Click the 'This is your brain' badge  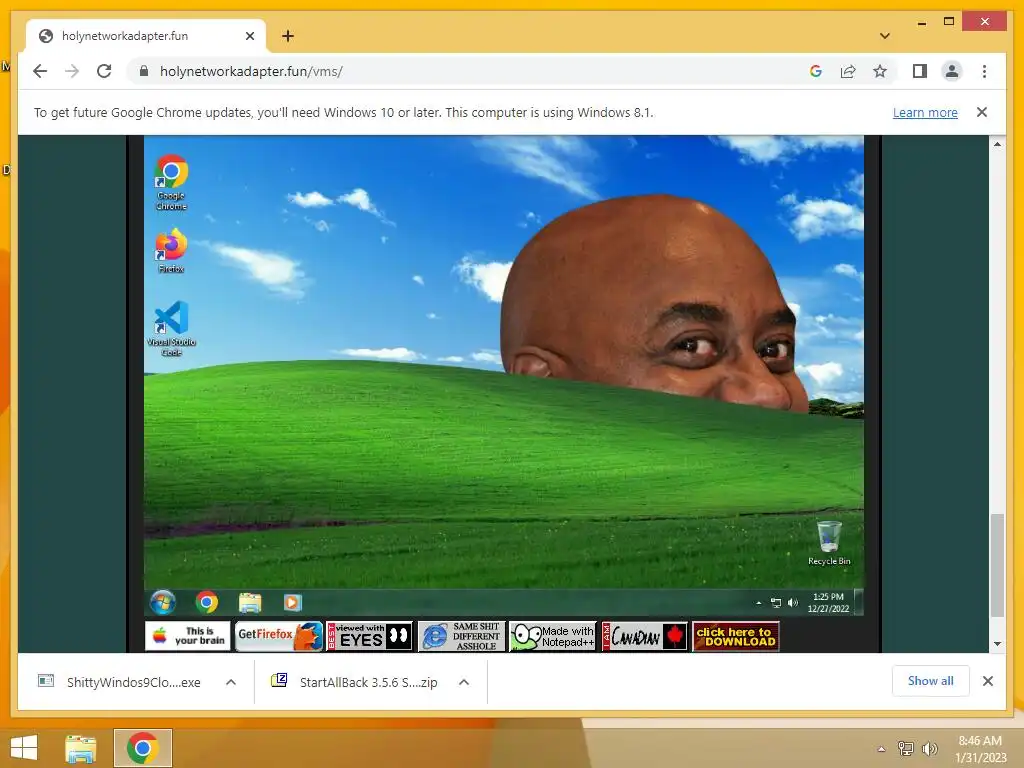point(187,636)
